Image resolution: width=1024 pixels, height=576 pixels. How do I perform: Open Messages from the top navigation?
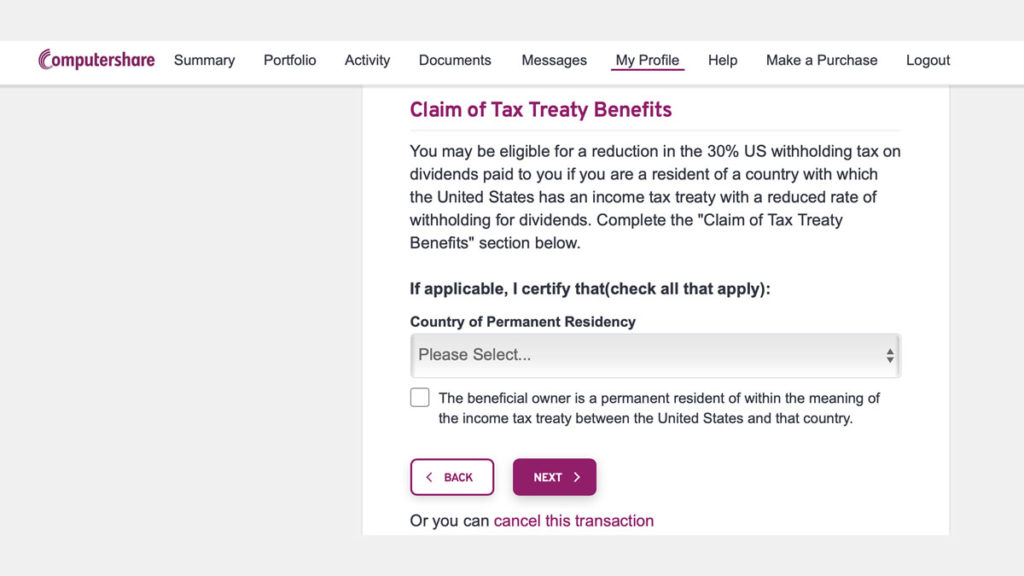click(x=554, y=60)
